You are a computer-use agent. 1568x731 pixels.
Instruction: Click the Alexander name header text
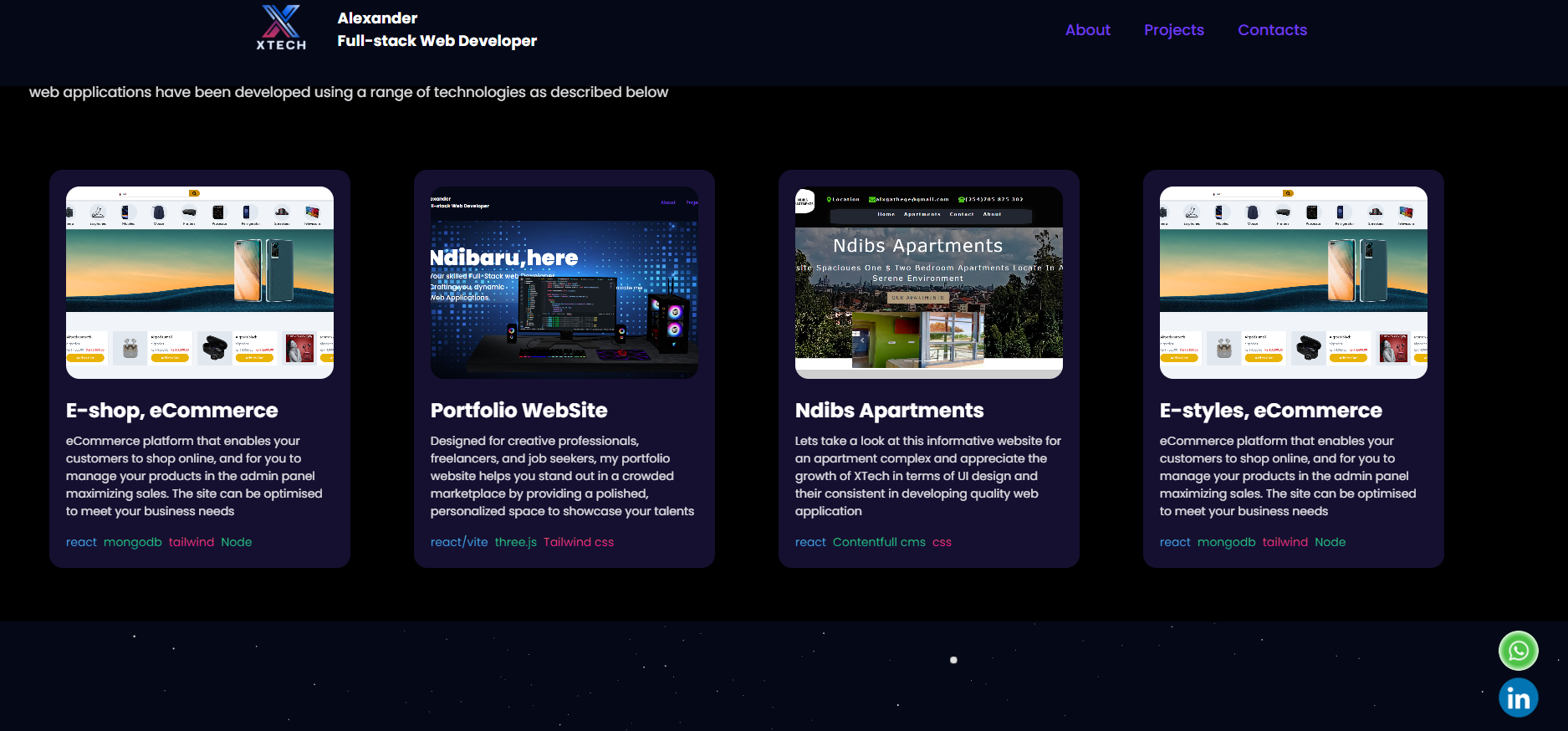point(377,18)
